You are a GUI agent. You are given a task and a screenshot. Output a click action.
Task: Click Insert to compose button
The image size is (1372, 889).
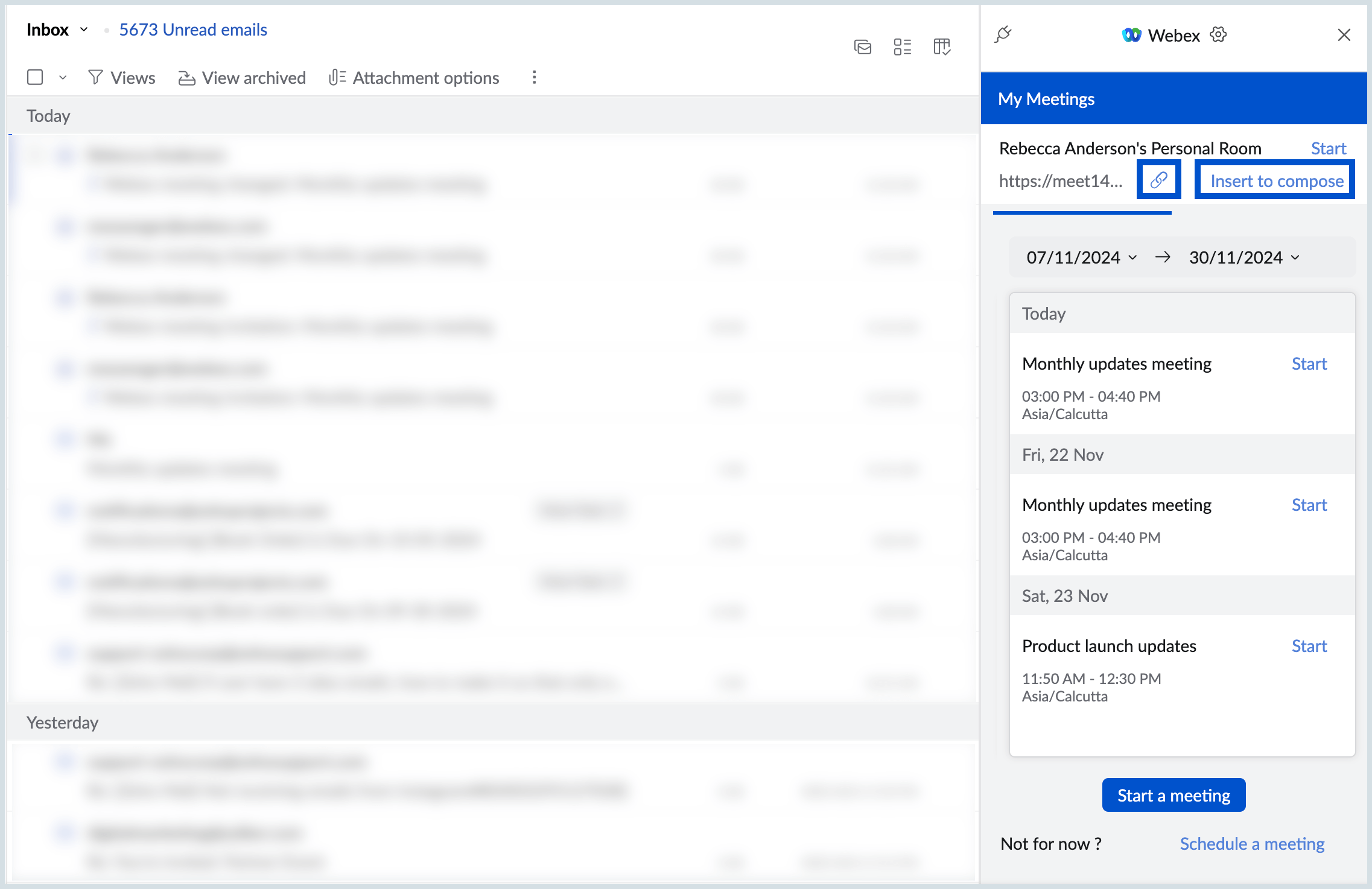coord(1276,181)
